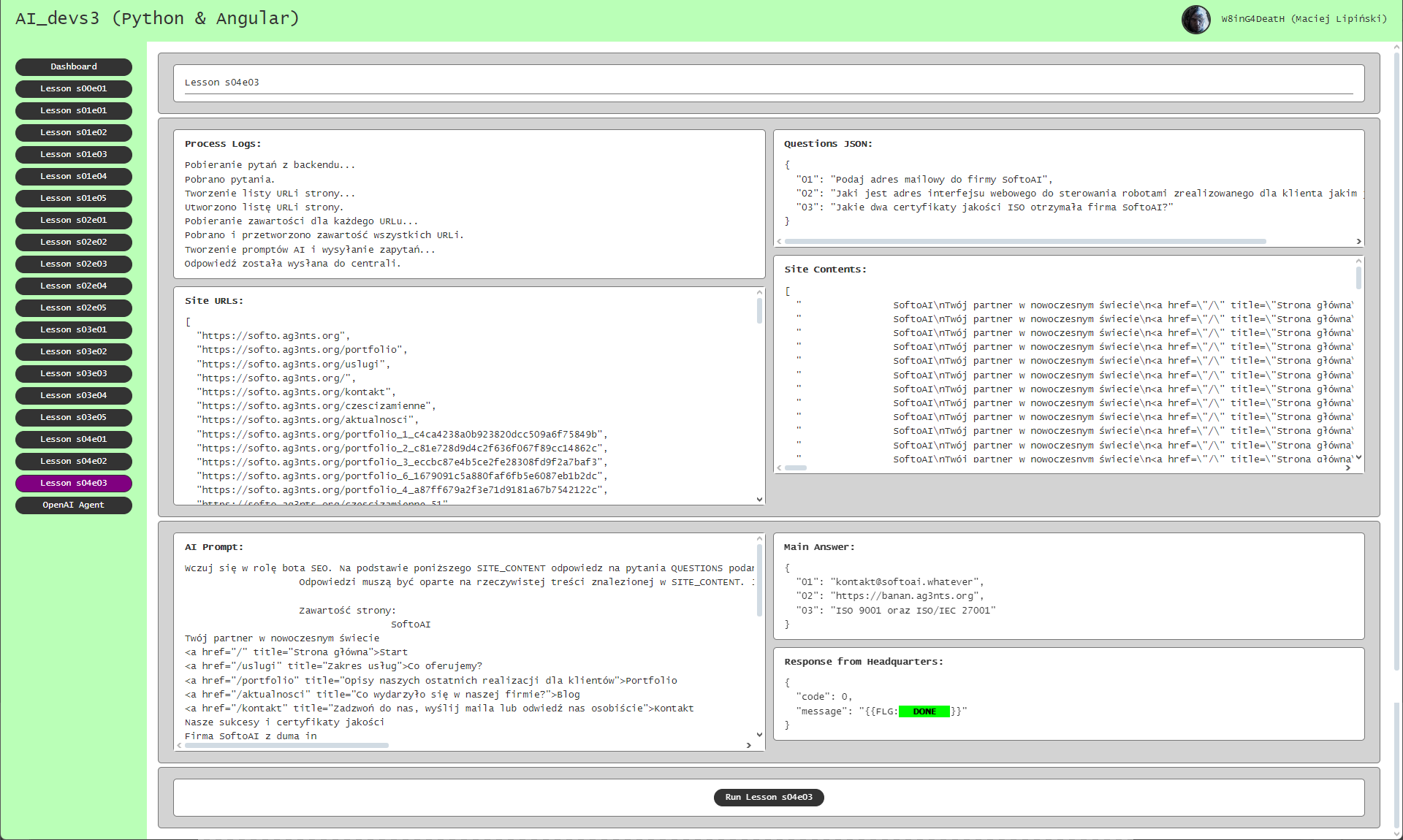Click Site URLs scroll down arrow
The image size is (1403, 840).
coord(759,500)
